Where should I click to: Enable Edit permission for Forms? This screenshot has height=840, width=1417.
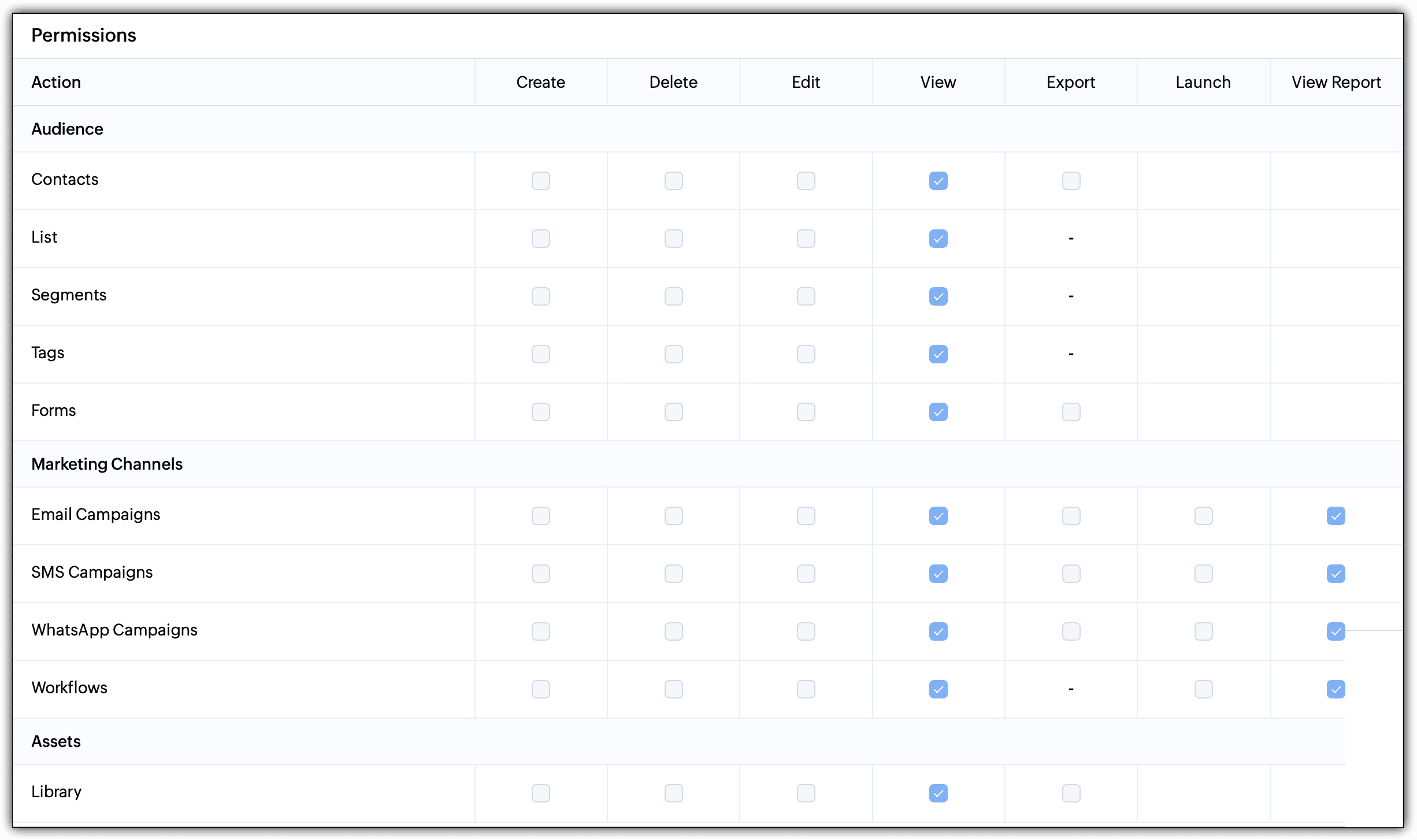click(x=806, y=412)
